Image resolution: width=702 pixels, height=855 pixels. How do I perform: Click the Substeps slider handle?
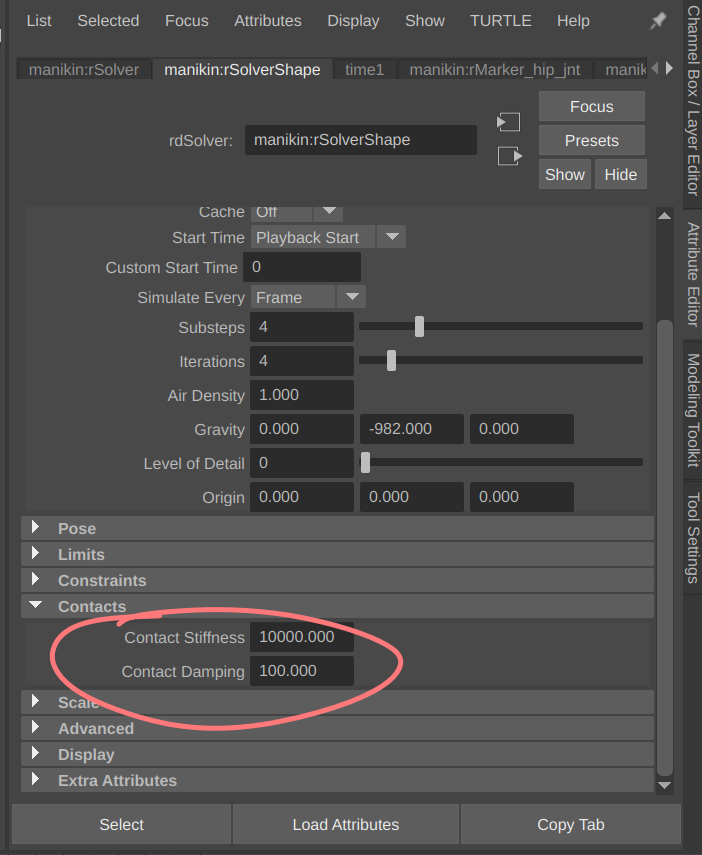tap(419, 327)
